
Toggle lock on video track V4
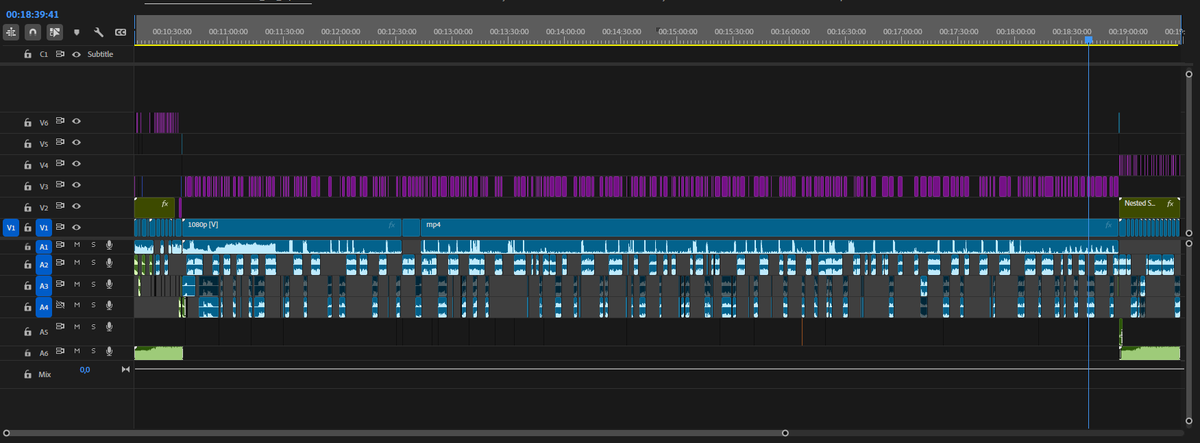coord(28,164)
